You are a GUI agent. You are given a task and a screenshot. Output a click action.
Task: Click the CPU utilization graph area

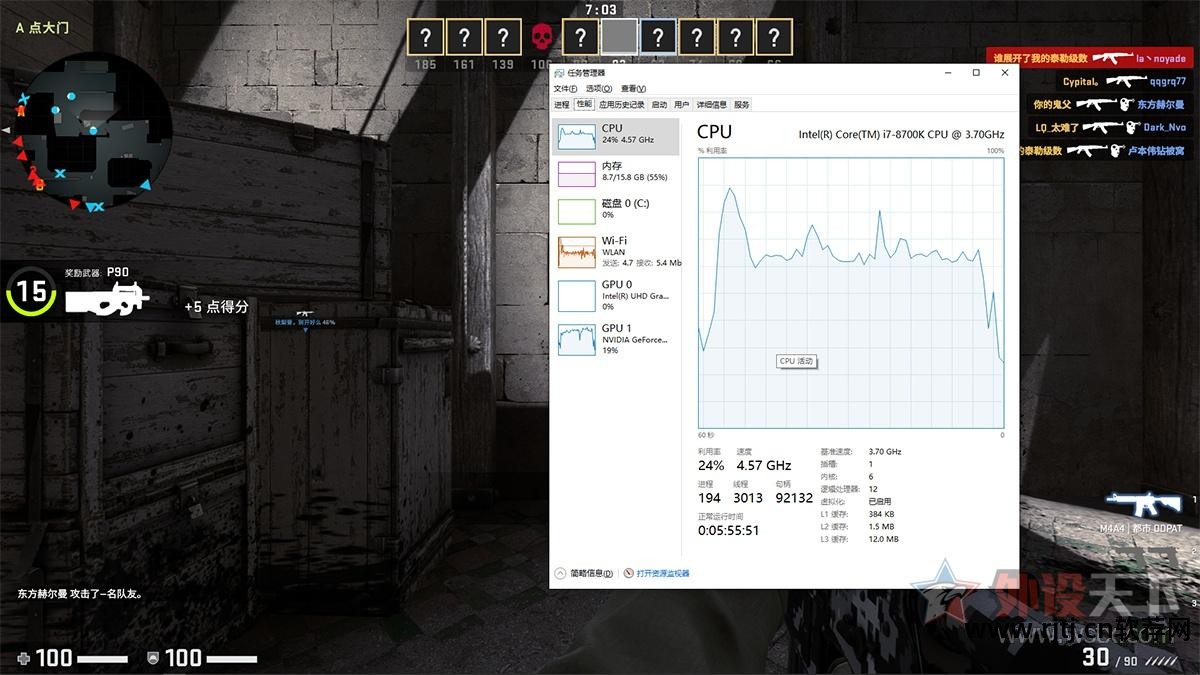click(851, 293)
